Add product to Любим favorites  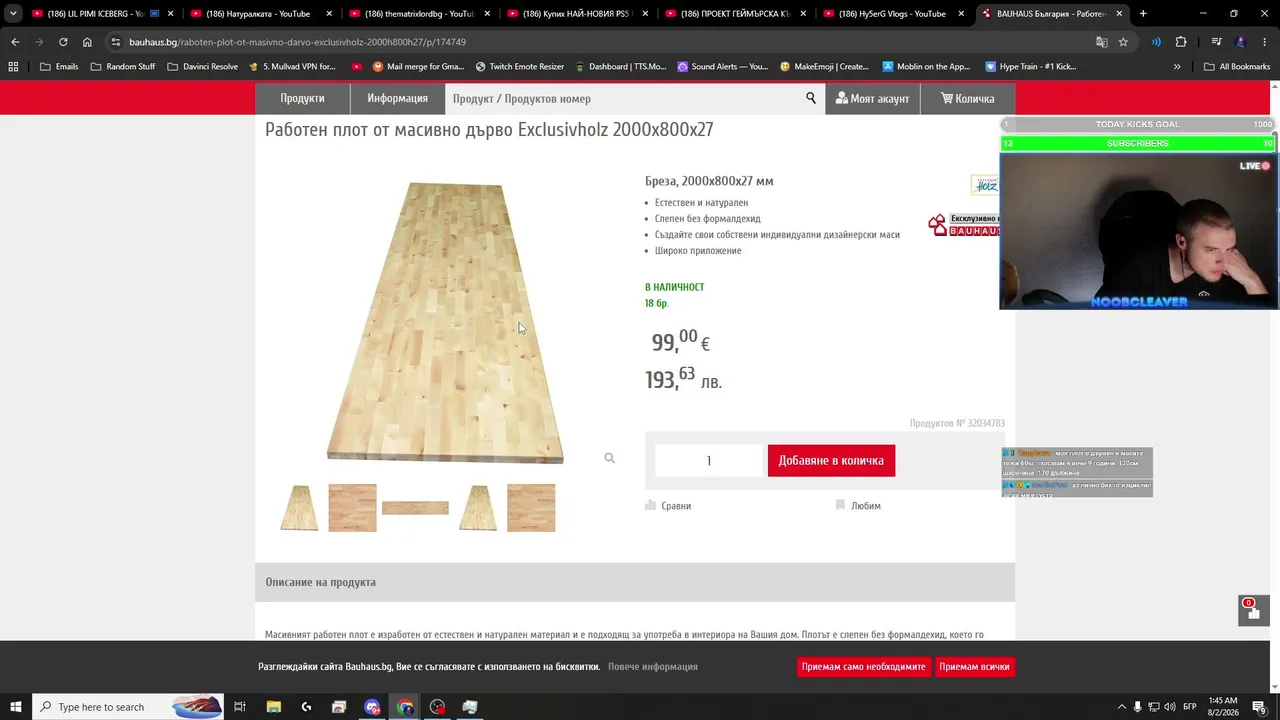coord(858,506)
